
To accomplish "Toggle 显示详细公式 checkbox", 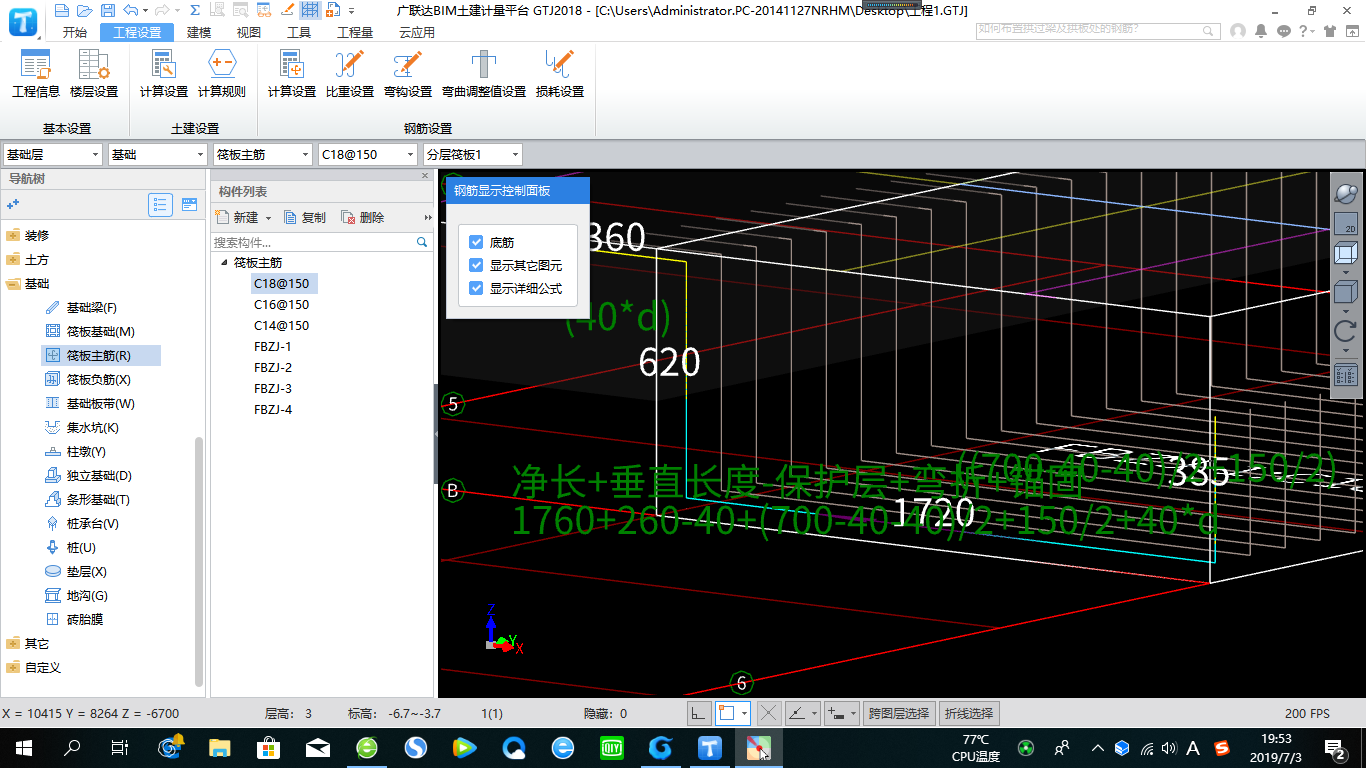I will click(476, 288).
